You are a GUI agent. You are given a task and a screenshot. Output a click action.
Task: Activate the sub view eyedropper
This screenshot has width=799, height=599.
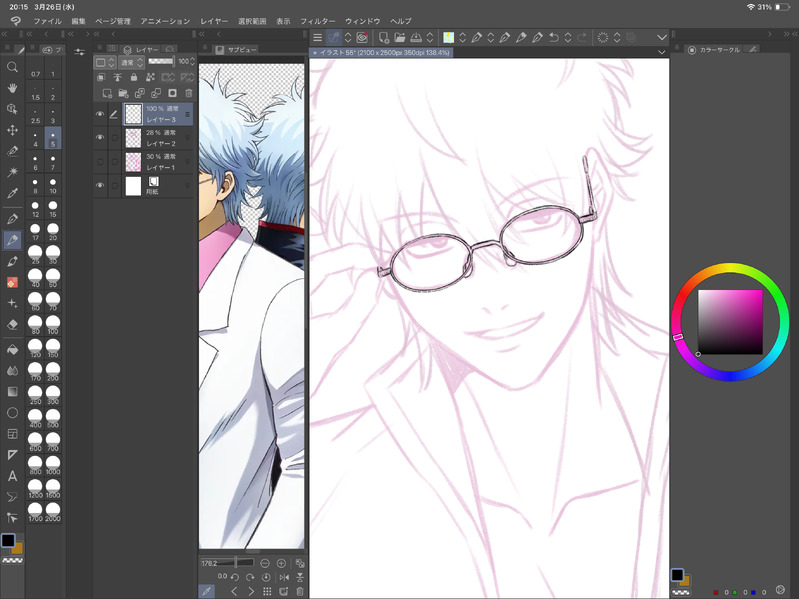(206, 591)
